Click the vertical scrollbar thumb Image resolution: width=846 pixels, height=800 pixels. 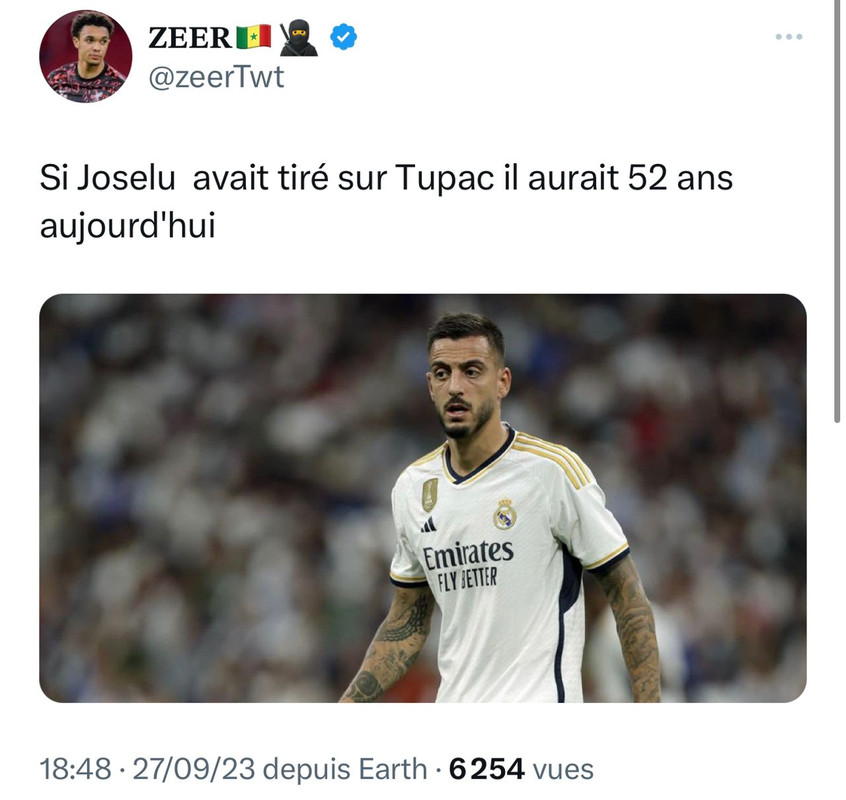(837, 211)
